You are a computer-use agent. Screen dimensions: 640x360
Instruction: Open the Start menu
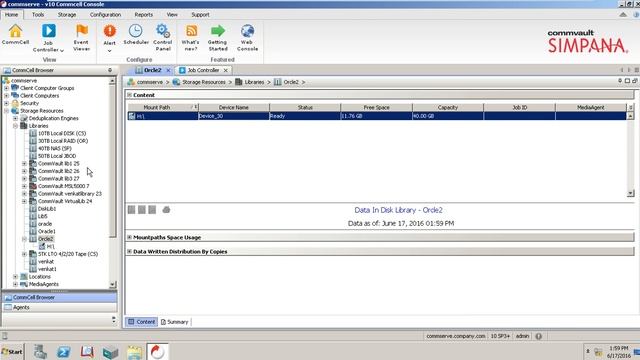[x=12, y=351]
